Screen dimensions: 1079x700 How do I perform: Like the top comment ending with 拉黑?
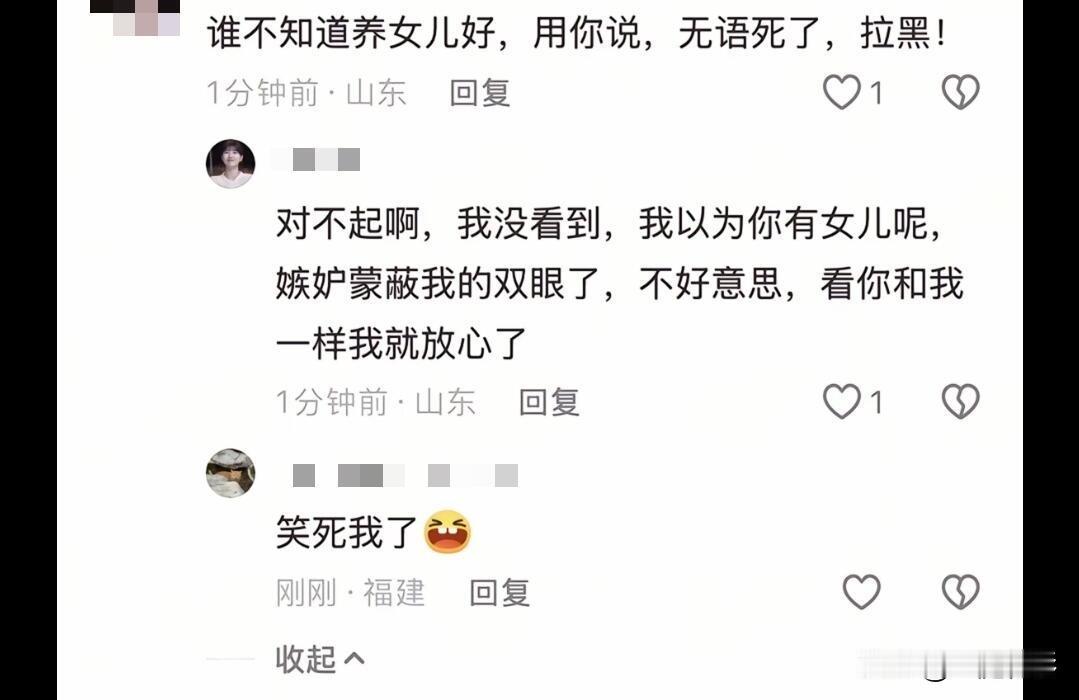pyautogui.click(x=842, y=92)
